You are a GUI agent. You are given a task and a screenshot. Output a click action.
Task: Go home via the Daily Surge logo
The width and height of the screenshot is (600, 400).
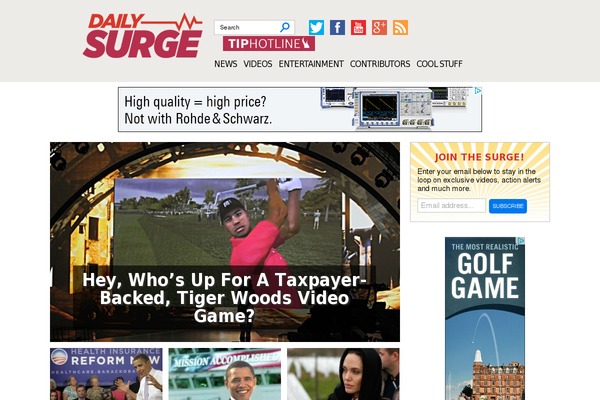(x=142, y=36)
